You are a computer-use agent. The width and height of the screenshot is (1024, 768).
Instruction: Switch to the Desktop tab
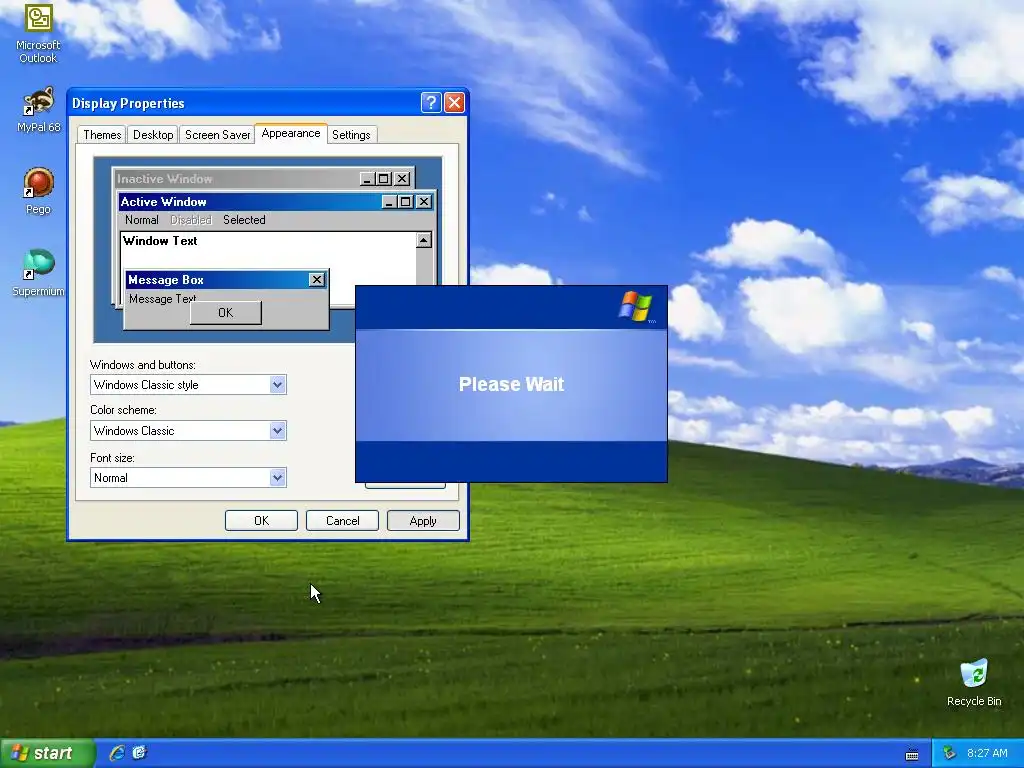pos(153,135)
